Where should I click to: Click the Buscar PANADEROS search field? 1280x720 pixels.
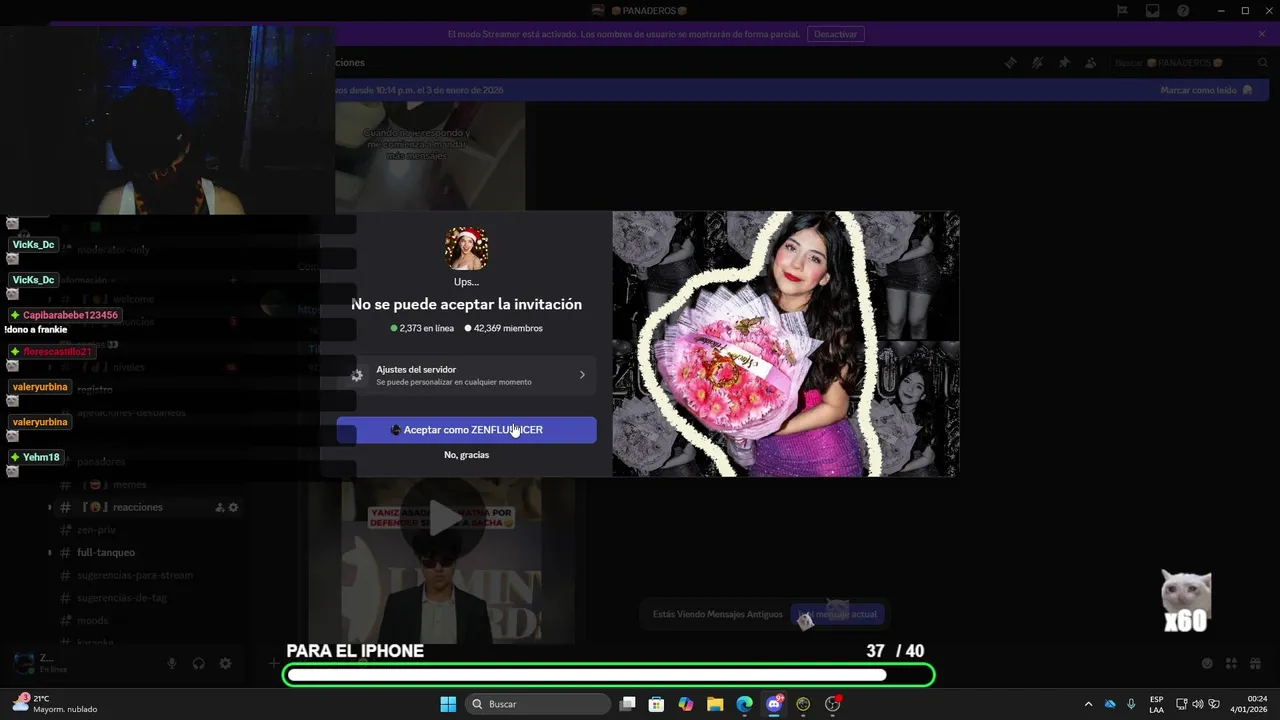coord(1188,62)
